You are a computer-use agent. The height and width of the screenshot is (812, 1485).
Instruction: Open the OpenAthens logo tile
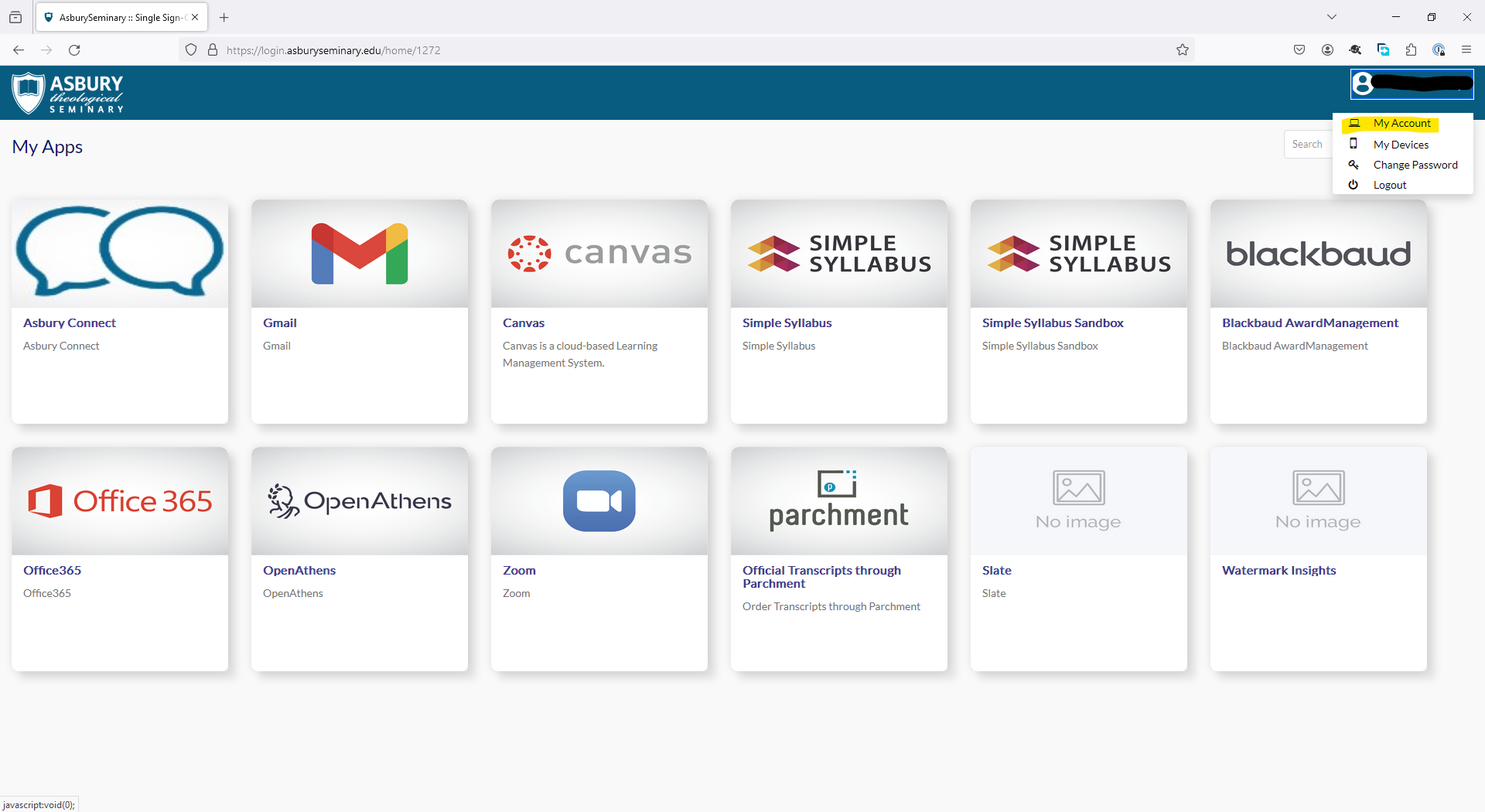click(360, 501)
